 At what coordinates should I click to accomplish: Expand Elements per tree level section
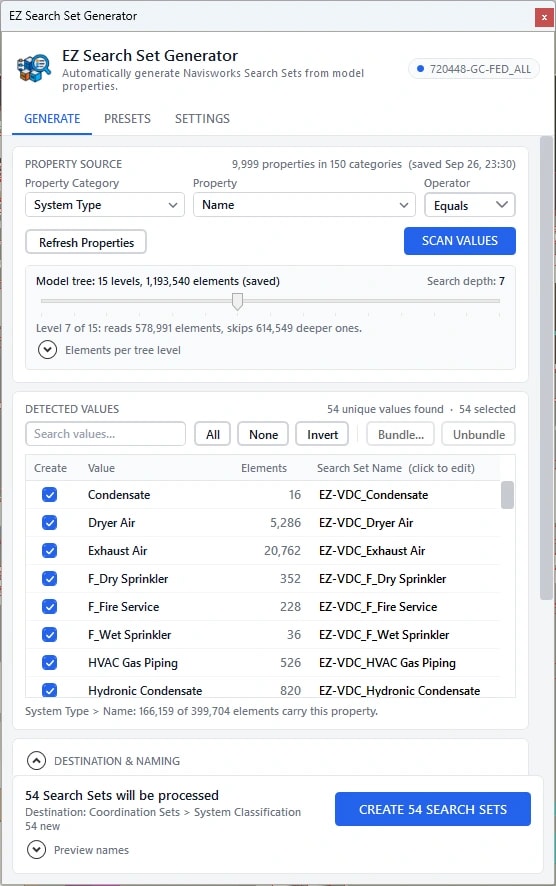(x=47, y=350)
